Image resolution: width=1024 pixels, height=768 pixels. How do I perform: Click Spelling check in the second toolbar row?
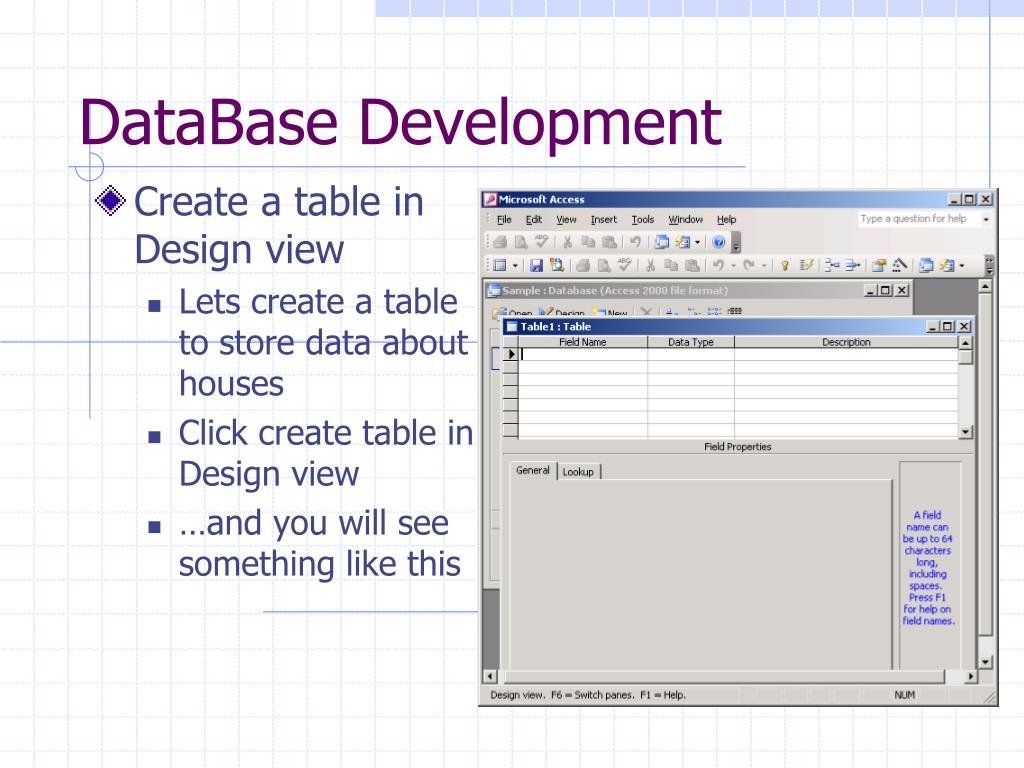(624, 265)
